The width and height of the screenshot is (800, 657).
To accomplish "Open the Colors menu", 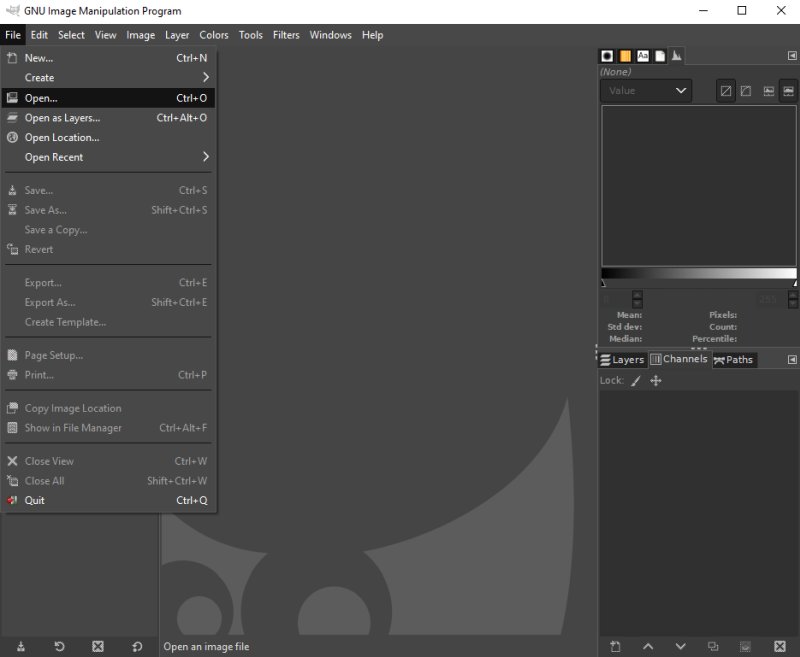I will (x=214, y=35).
